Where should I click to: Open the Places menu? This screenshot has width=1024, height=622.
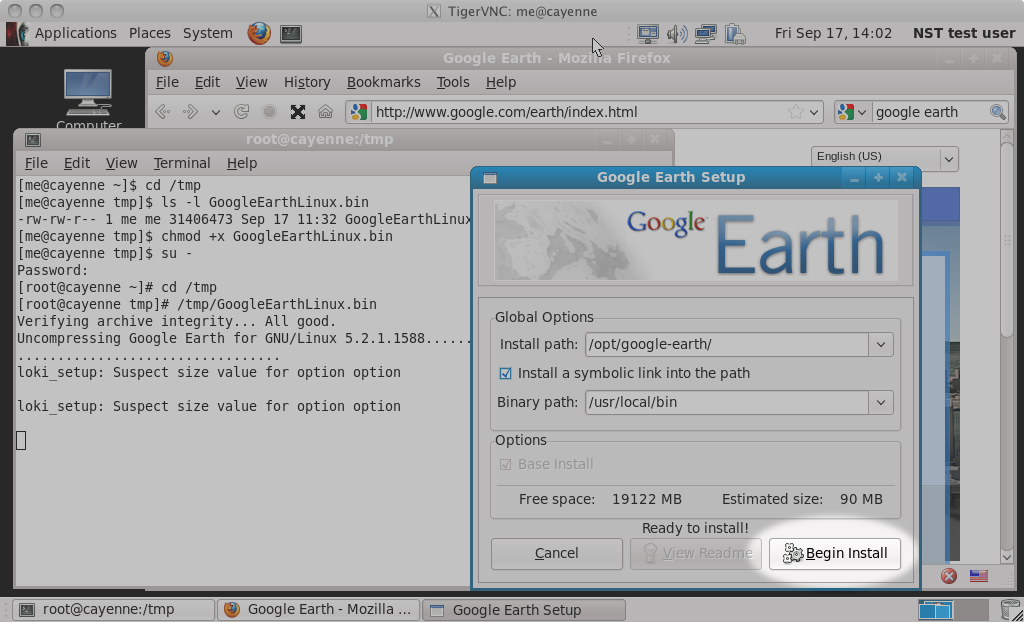click(150, 33)
